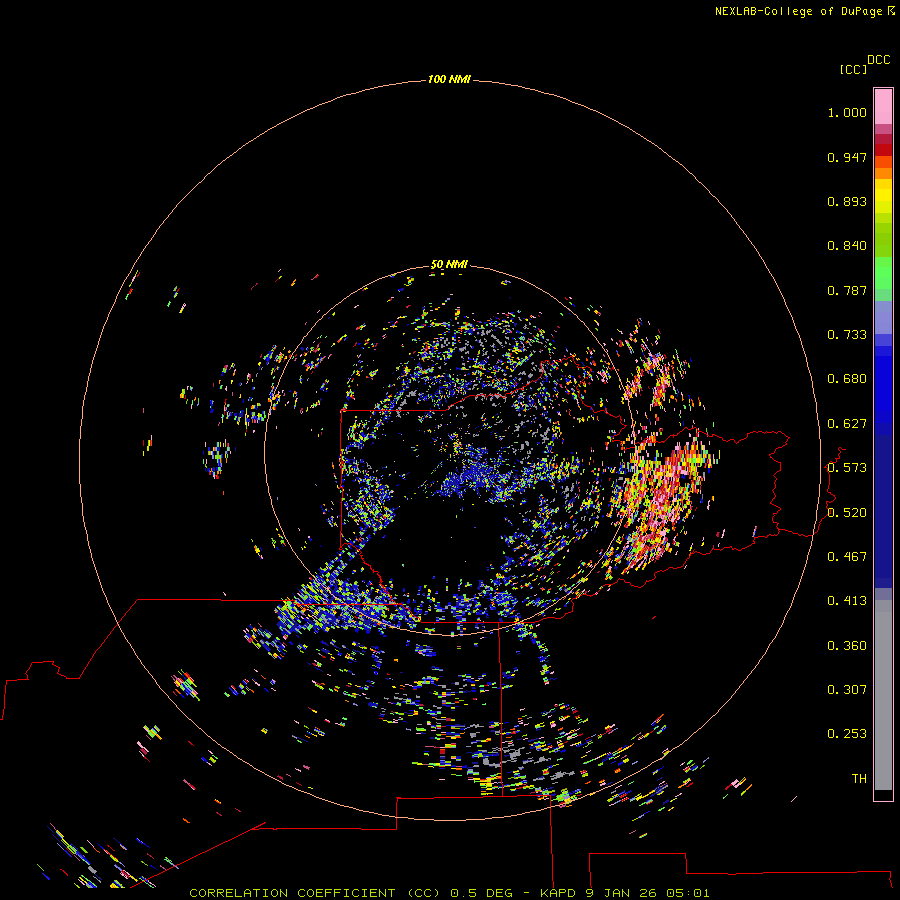Click the 0.787 legend value
The height and width of the screenshot is (900, 900).
(847, 290)
